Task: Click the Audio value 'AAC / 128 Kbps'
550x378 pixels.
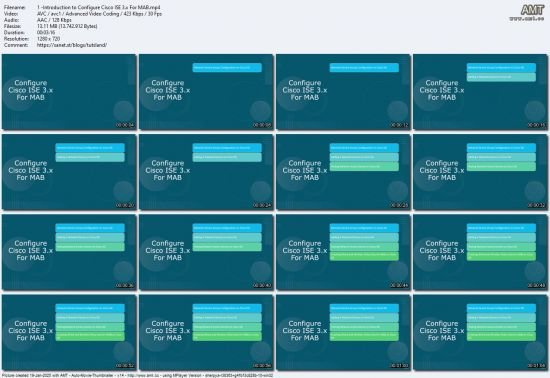Action: pos(54,20)
